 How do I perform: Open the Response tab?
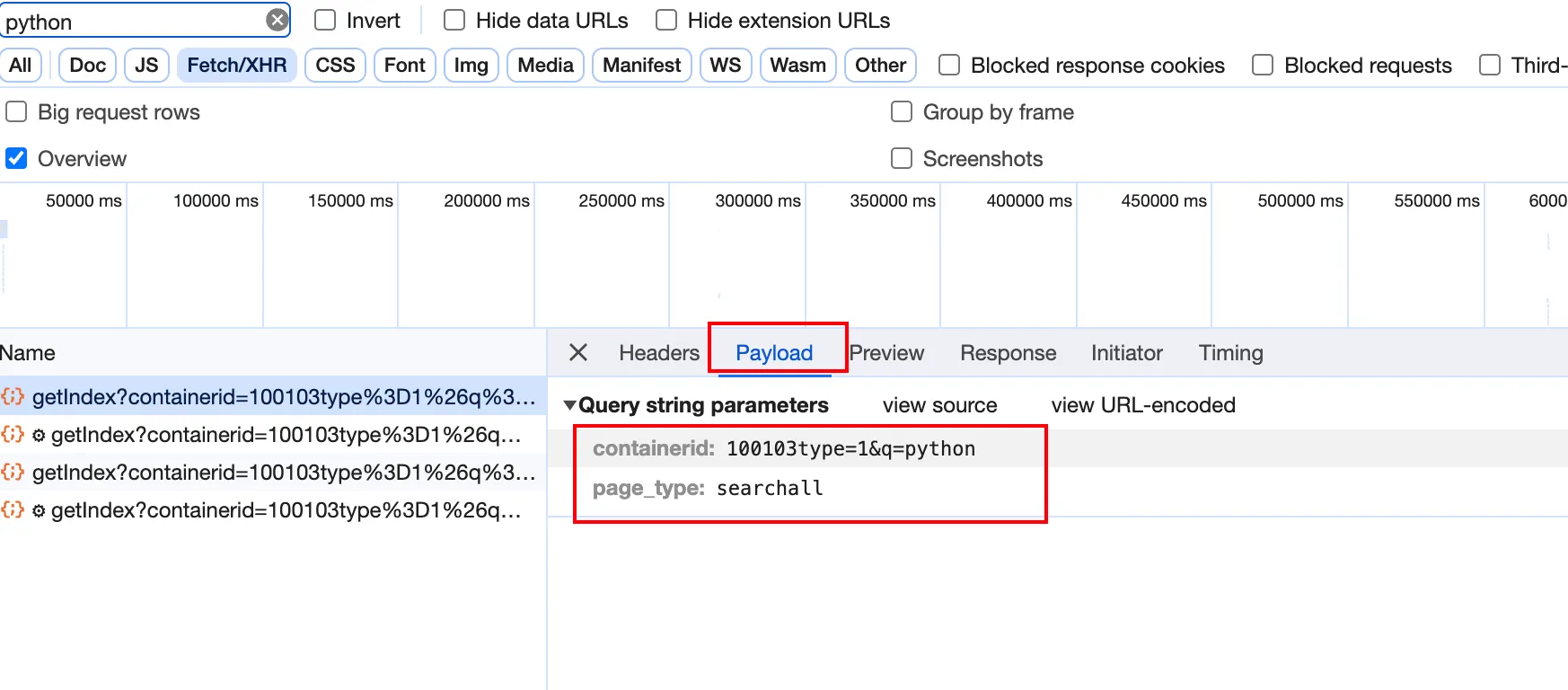pyautogui.click(x=1008, y=353)
